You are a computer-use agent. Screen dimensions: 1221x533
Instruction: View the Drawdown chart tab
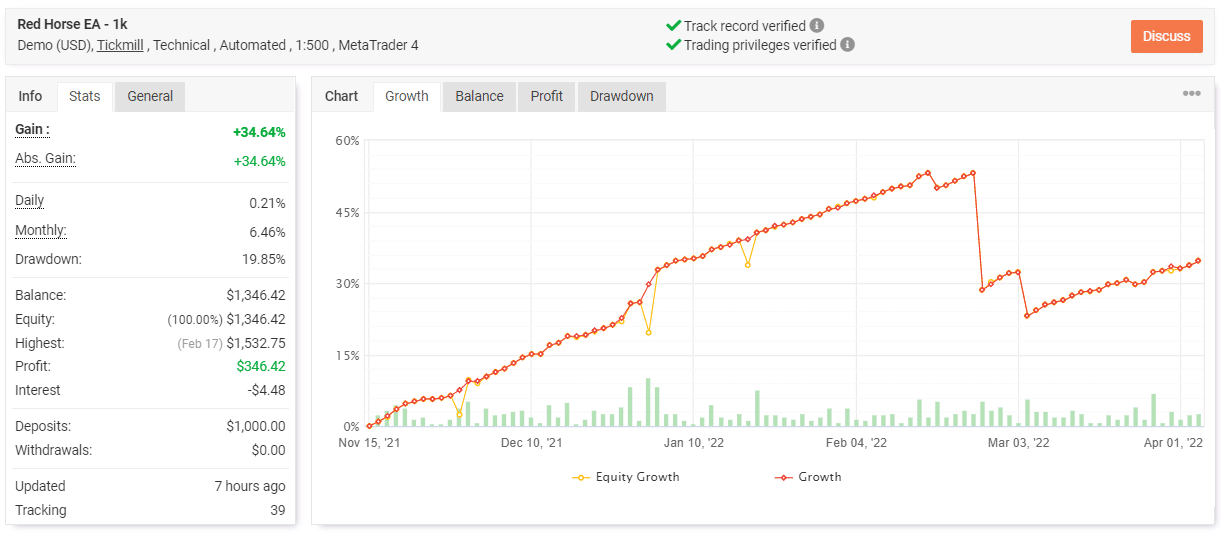pyautogui.click(x=621, y=96)
